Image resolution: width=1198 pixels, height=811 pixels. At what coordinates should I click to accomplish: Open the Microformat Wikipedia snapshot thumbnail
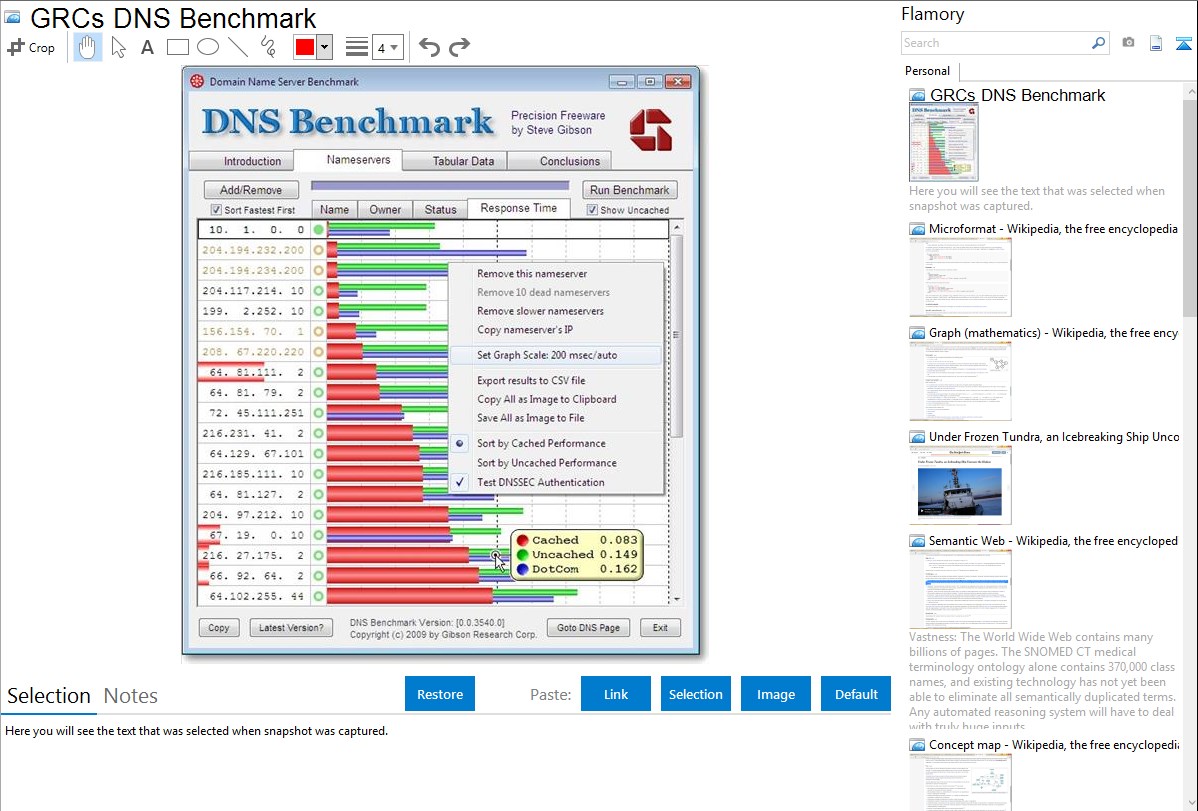[x=960, y=277]
